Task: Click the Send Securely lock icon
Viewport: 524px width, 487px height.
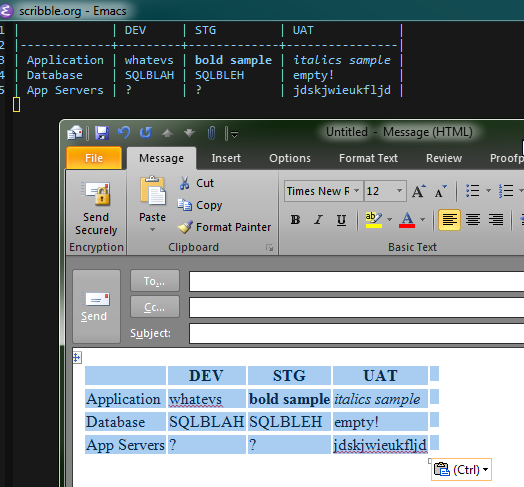Action: [x=96, y=194]
